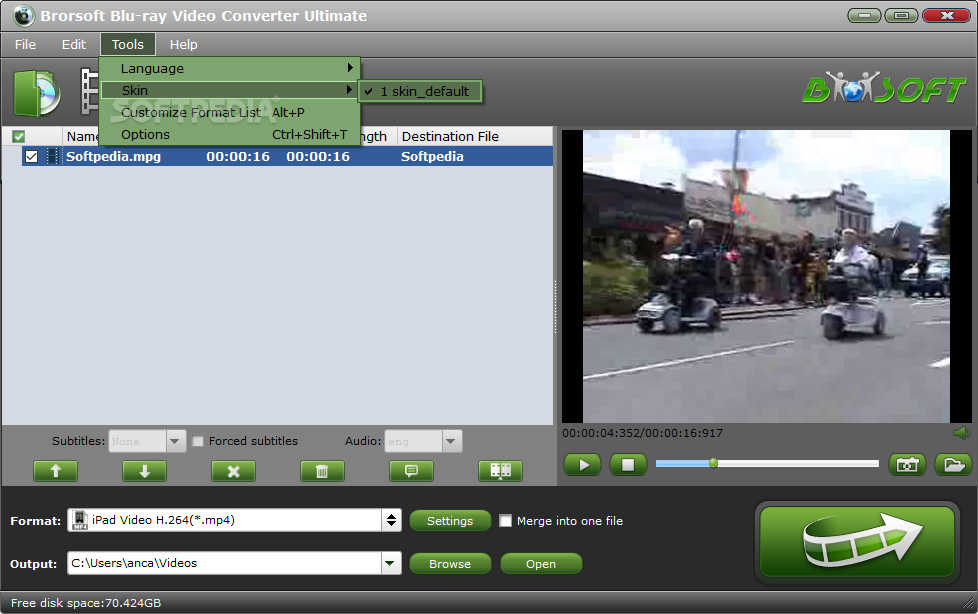Image resolution: width=978 pixels, height=614 pixels.
Task: Click the video preview frame
Action: [766, 276]
